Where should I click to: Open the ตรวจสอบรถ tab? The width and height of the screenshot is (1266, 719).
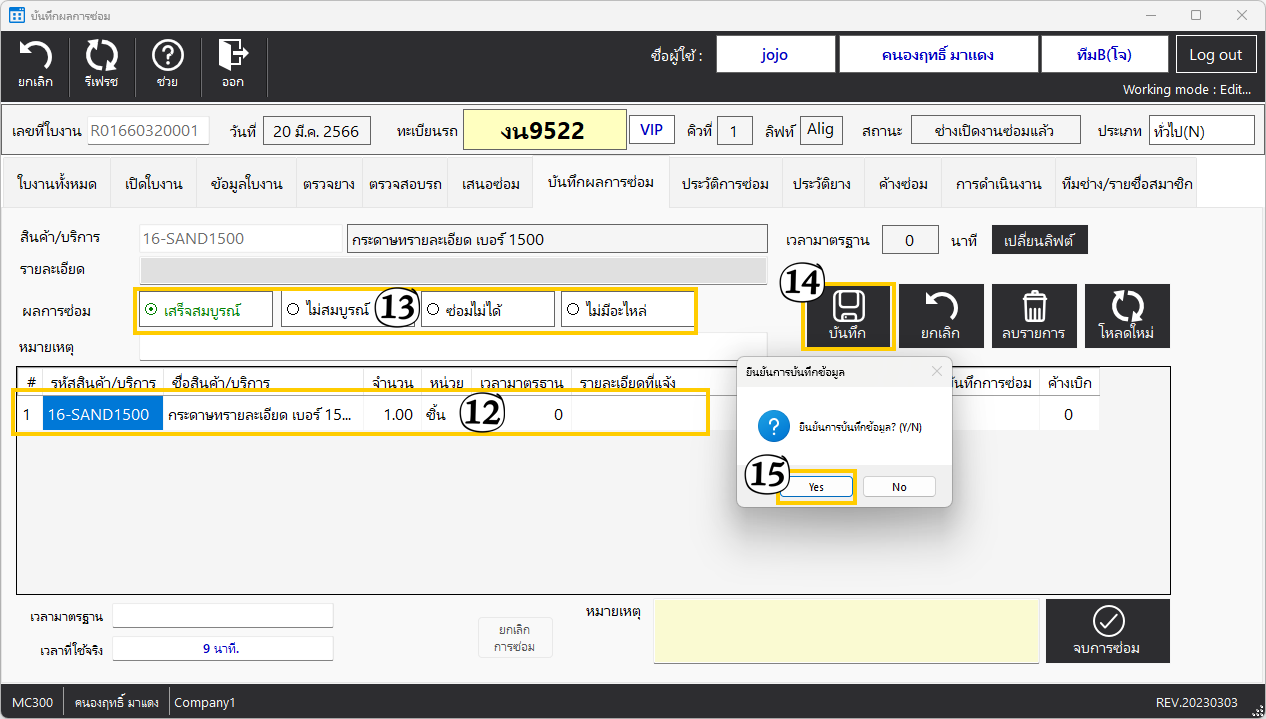coord(405,184)
